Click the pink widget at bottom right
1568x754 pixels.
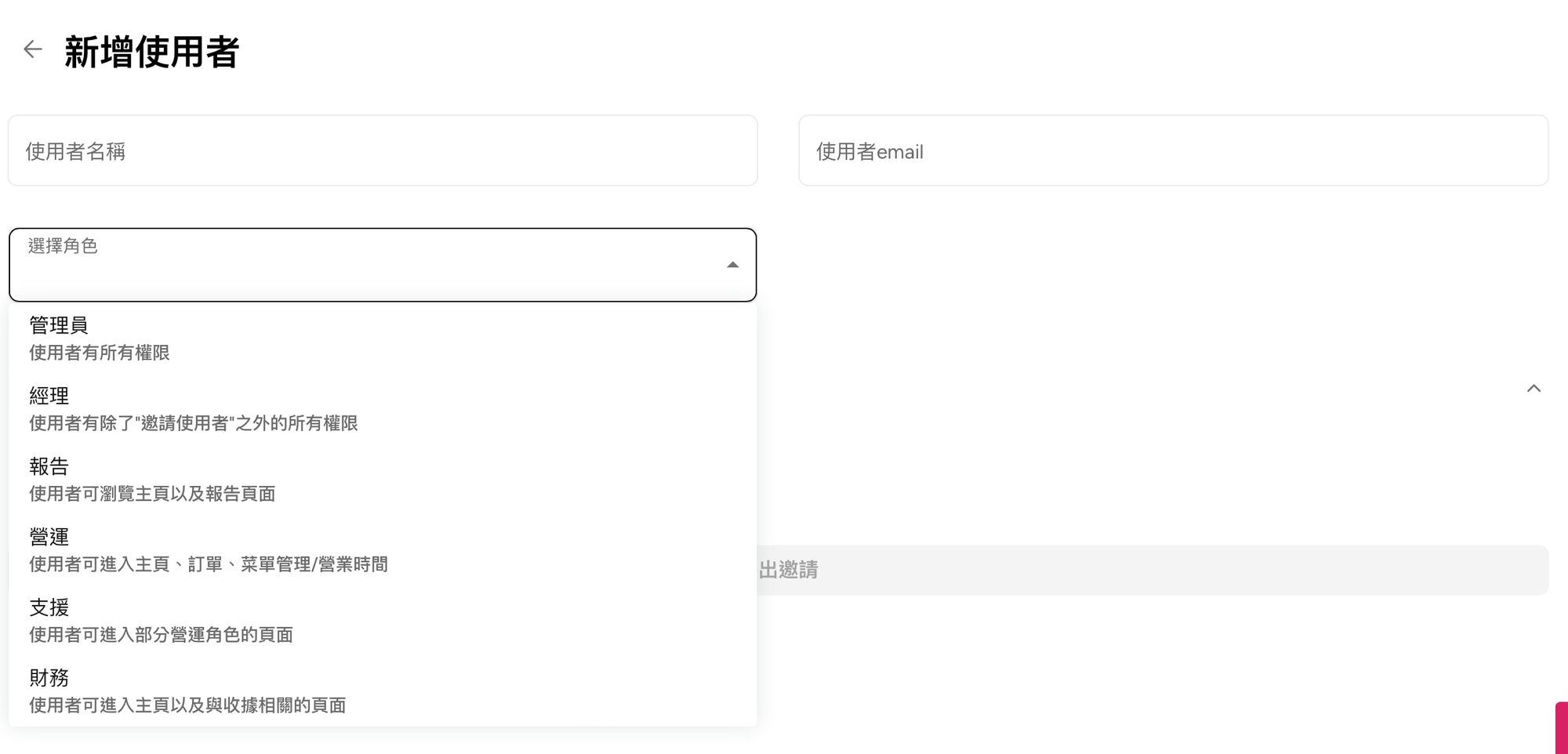tap(1562, 728)
